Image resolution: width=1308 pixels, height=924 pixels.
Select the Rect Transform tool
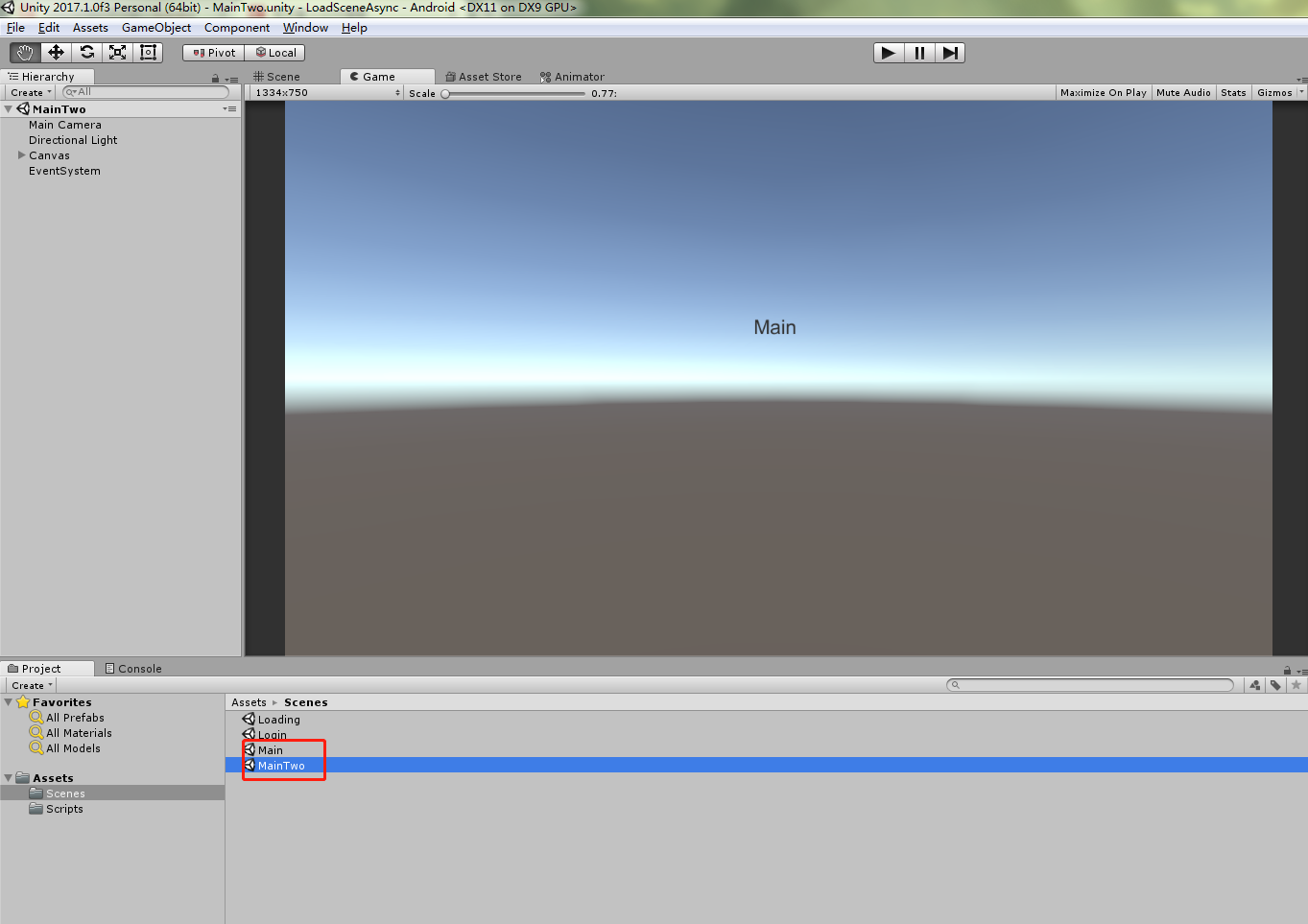[x=147, y=52]
